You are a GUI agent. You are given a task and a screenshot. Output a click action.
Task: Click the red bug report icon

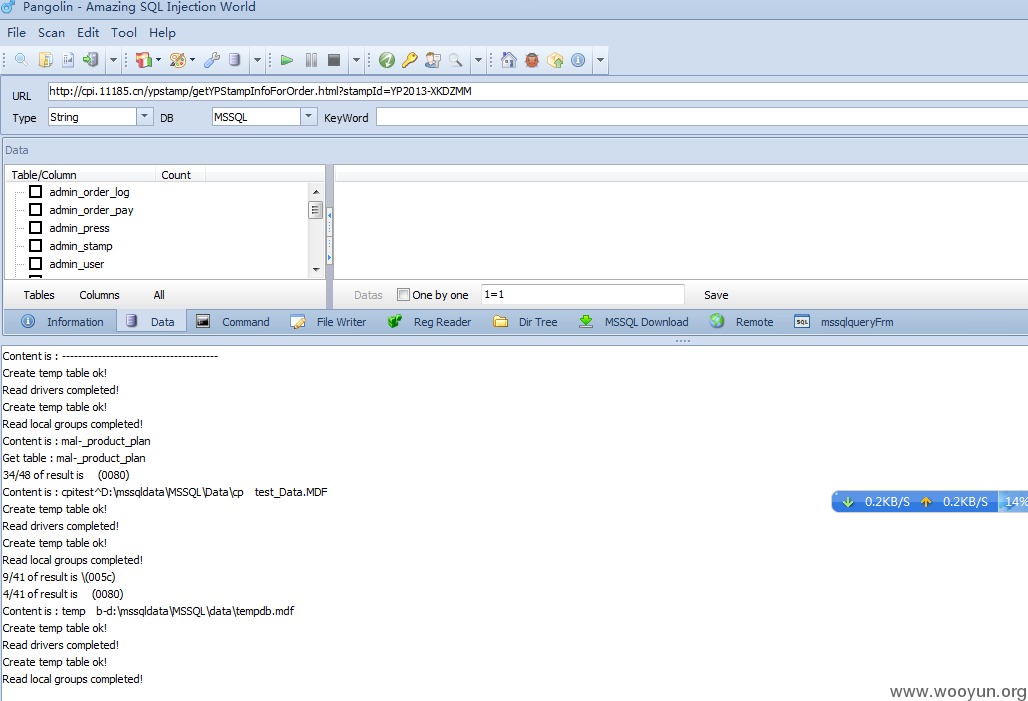pyautogui.click(x=532, y=60)
